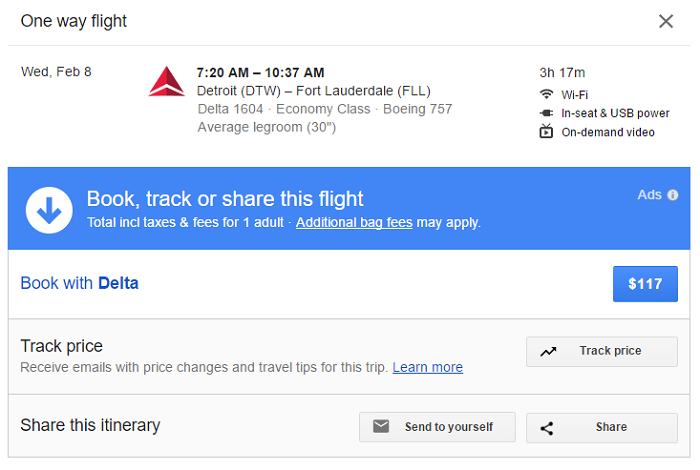The image size is (700, 470).
Task: Click the trending arrow icon in Track price
Action: point(548,351)
